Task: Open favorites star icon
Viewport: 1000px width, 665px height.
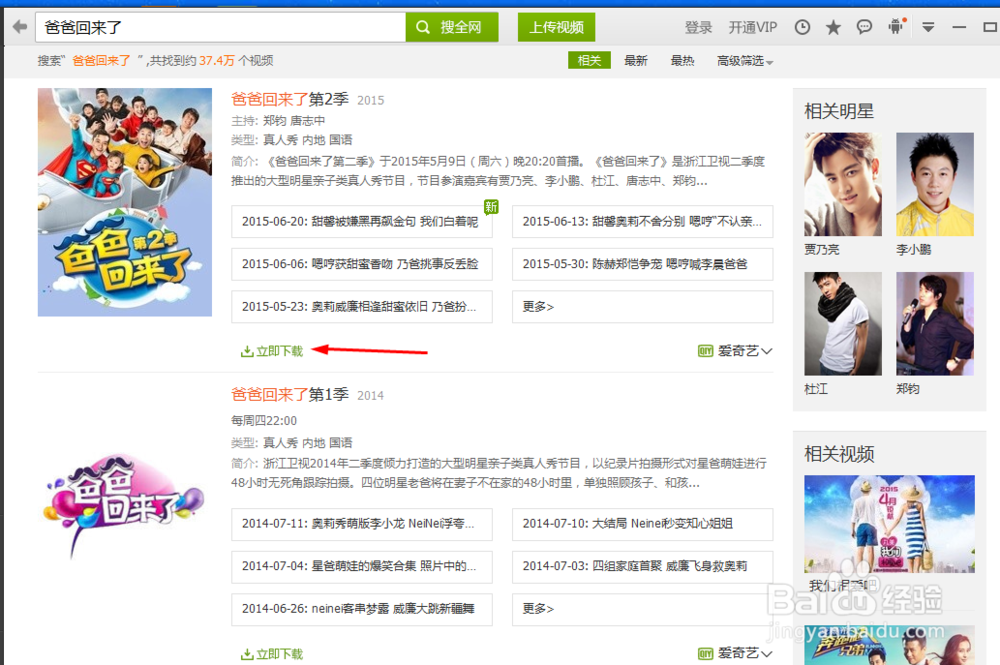Action: (x=833, y=27)
